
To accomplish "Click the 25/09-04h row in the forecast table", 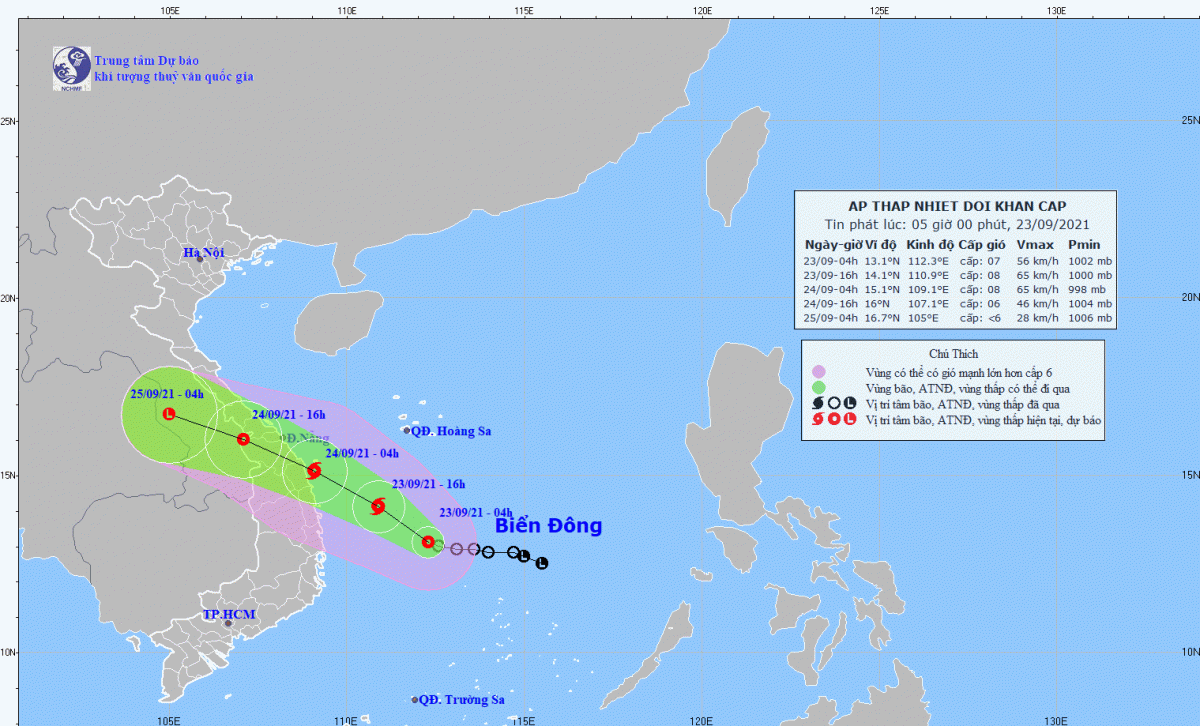I will (x=957, y=318).
